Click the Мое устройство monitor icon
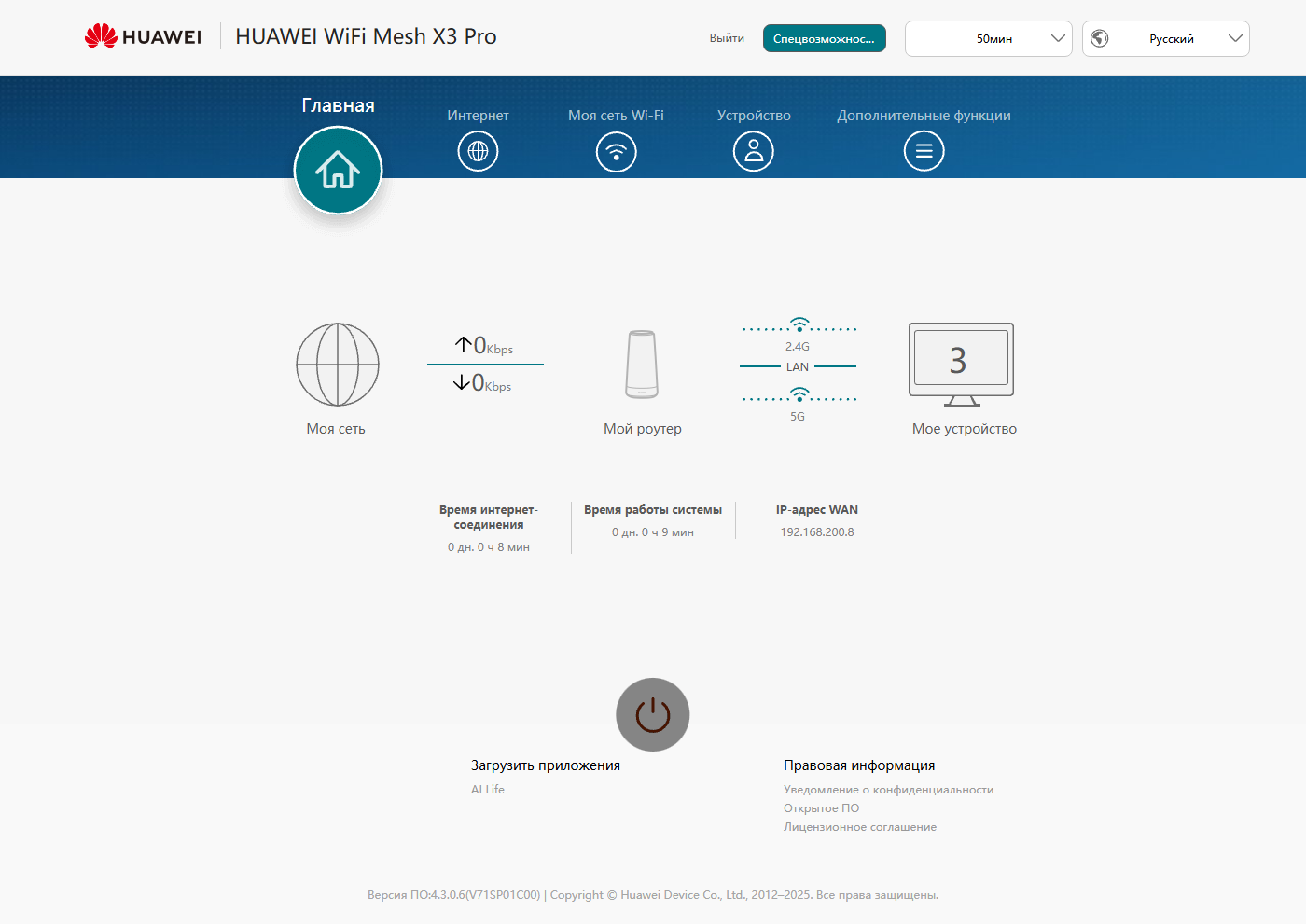The height and width of the screenshot is (924, 1306). coord(961,365)
